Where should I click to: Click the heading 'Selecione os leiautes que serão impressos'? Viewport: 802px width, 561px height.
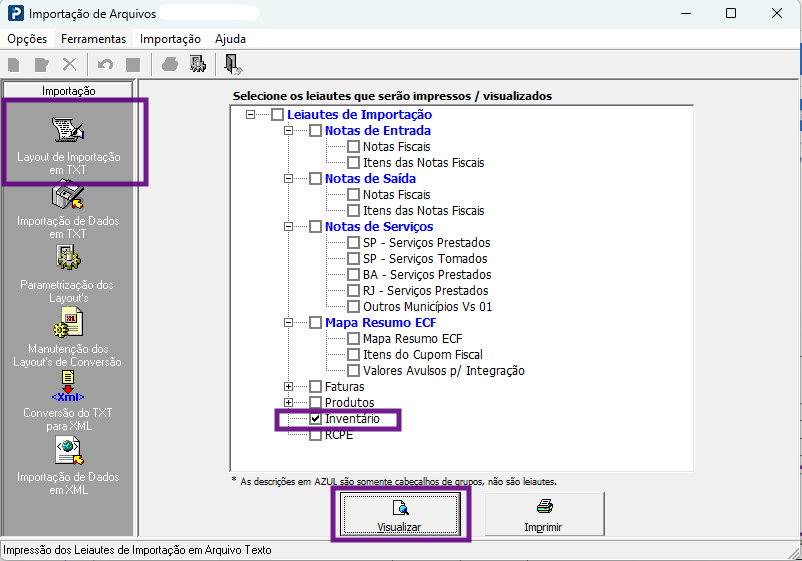coord(392,96)
